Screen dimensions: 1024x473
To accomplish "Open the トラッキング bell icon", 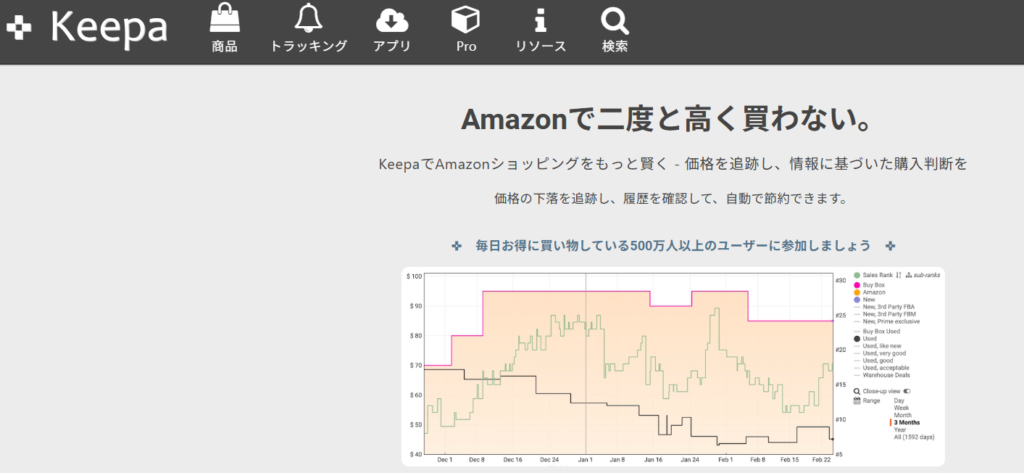I will pyautogui.click(x=308, y=18).
